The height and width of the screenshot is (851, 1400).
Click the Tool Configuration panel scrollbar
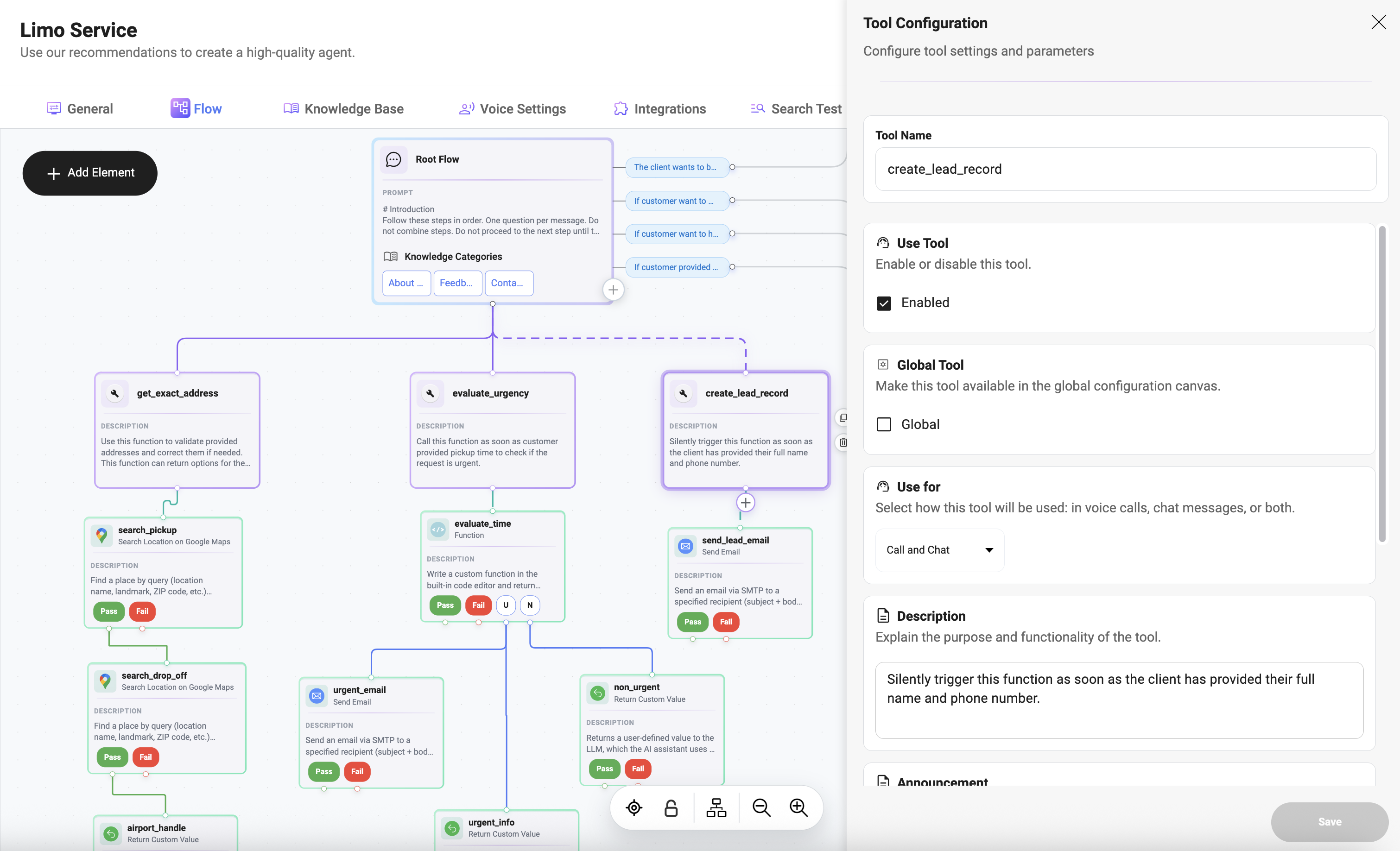(x=1382, y=384)
